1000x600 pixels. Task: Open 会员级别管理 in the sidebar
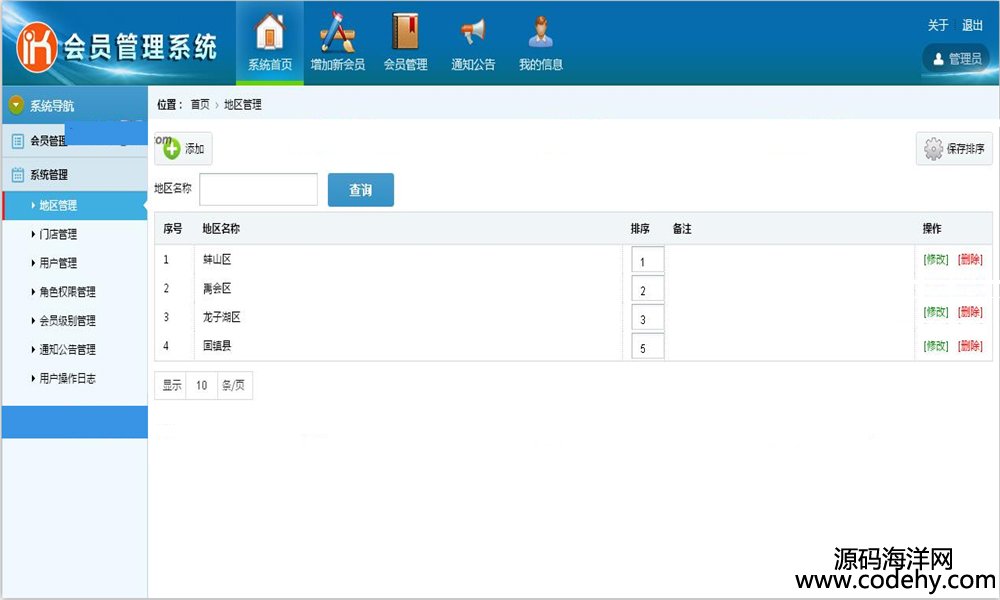coord(67,320)
